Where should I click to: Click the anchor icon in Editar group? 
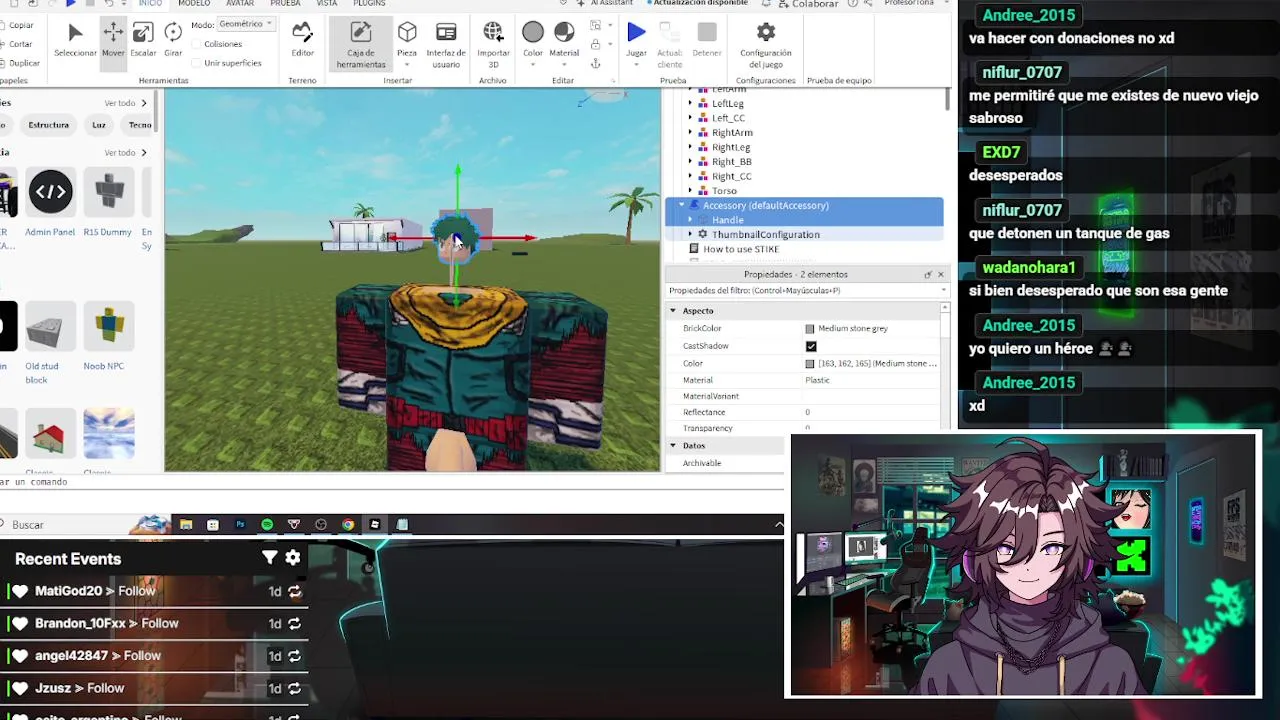pyautogui.click(x=596, y=63)
